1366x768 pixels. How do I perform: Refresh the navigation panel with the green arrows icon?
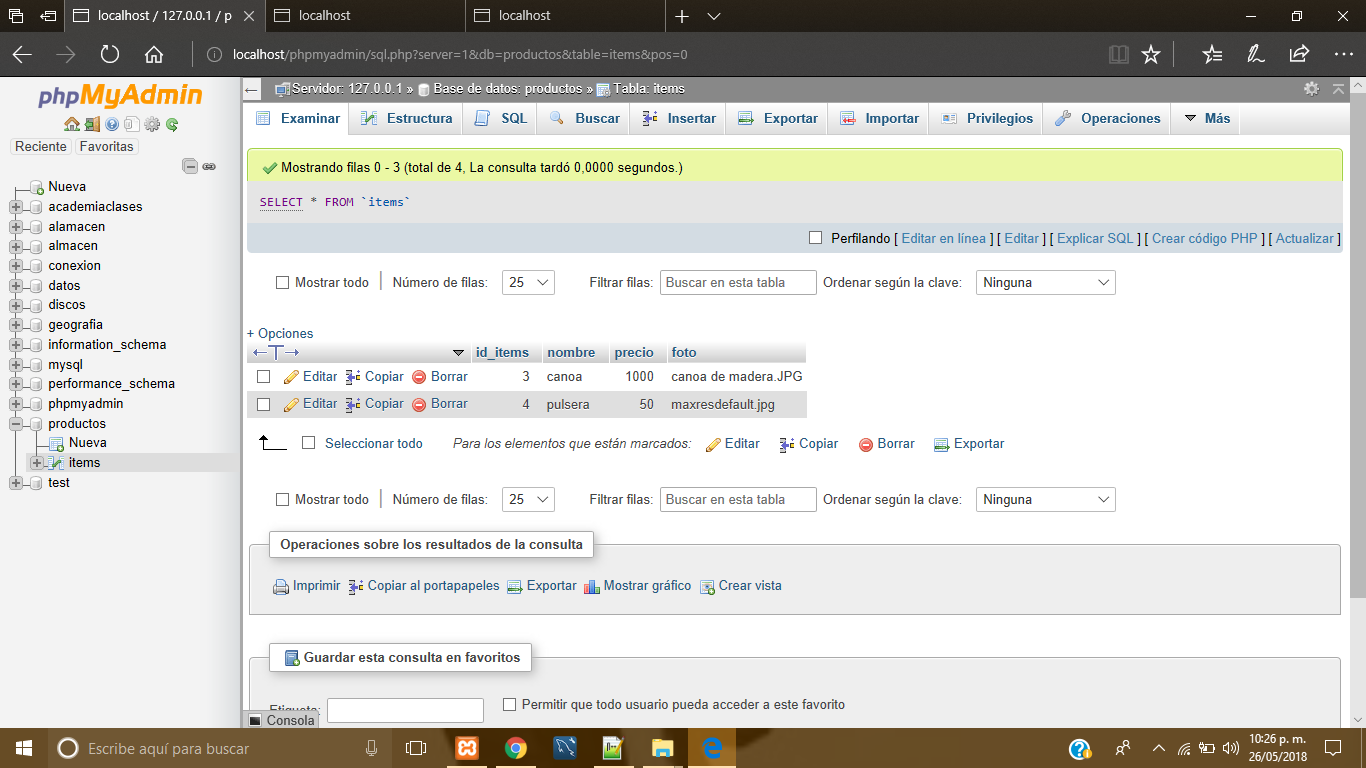pyautogui.click(x=170, y=124)
